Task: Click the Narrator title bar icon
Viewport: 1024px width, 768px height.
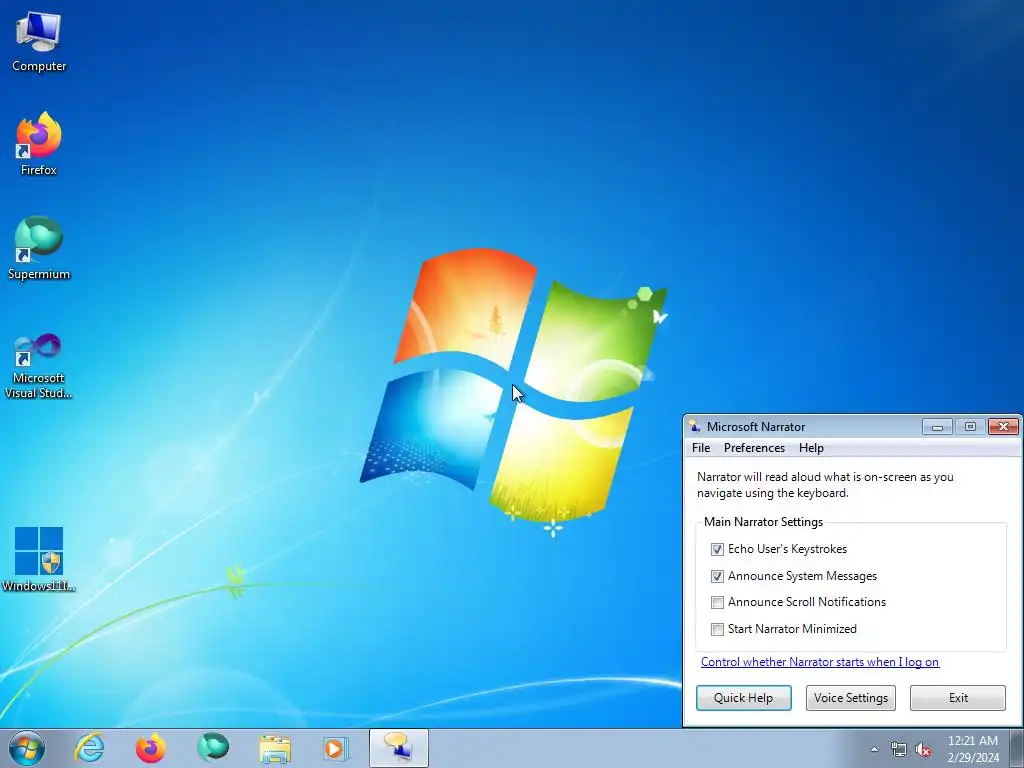Action: click(695, 426)
